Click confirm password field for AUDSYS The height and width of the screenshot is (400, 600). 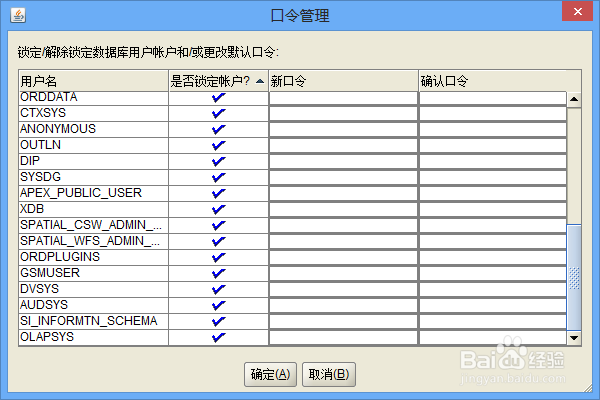[x=493, y=305]
